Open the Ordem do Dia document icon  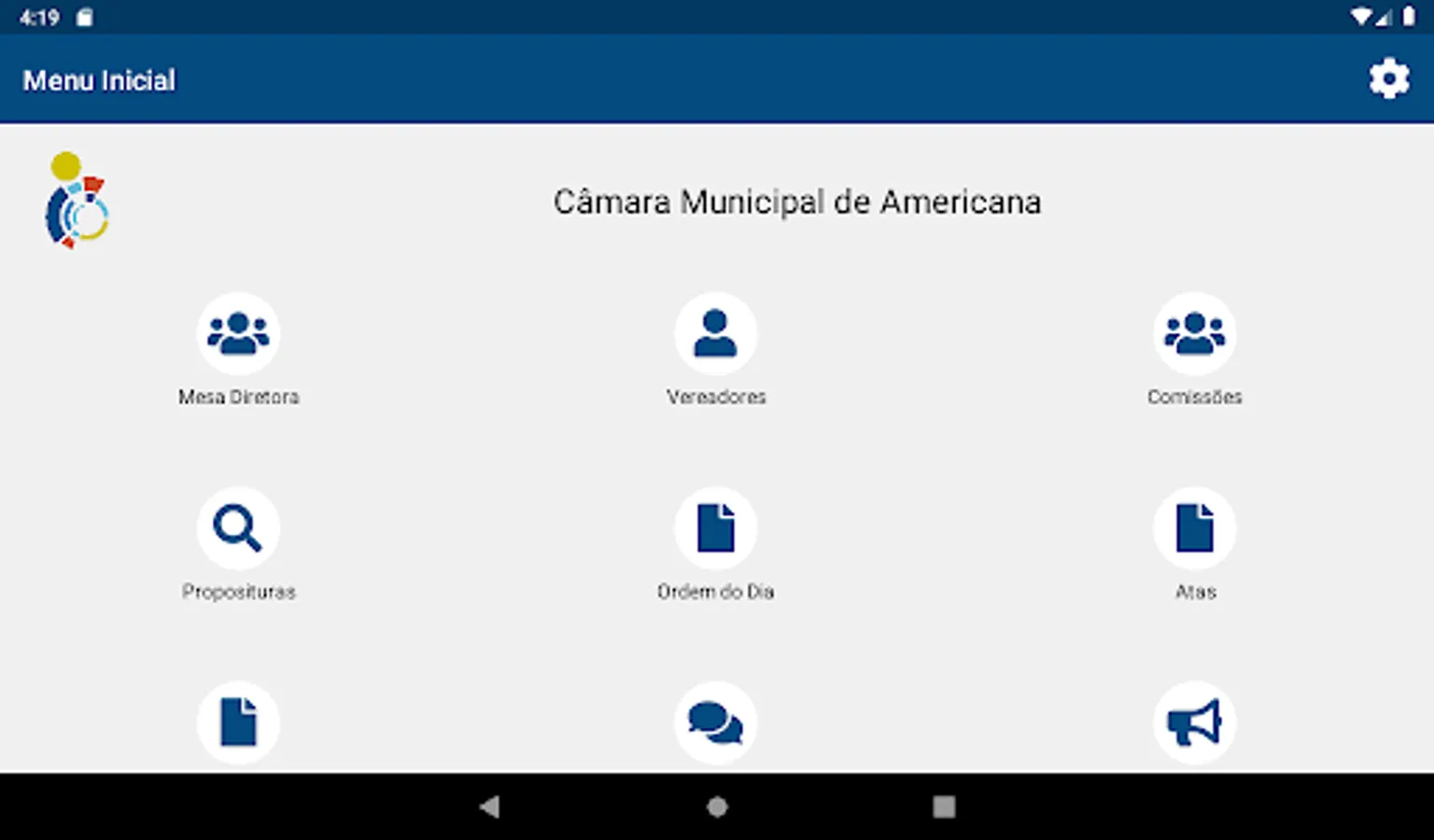[716, 528]
